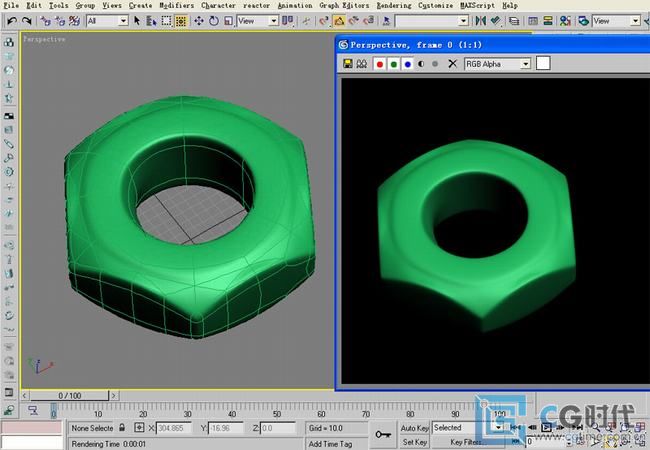Click the Unlink Selection icon

(x=60, y=21)
